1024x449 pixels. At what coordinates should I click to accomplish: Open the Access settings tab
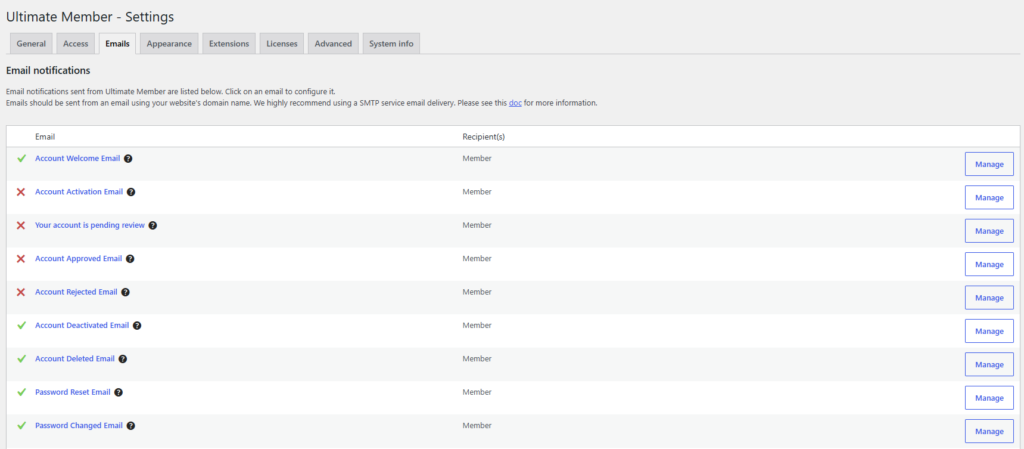tap(76, 44)
